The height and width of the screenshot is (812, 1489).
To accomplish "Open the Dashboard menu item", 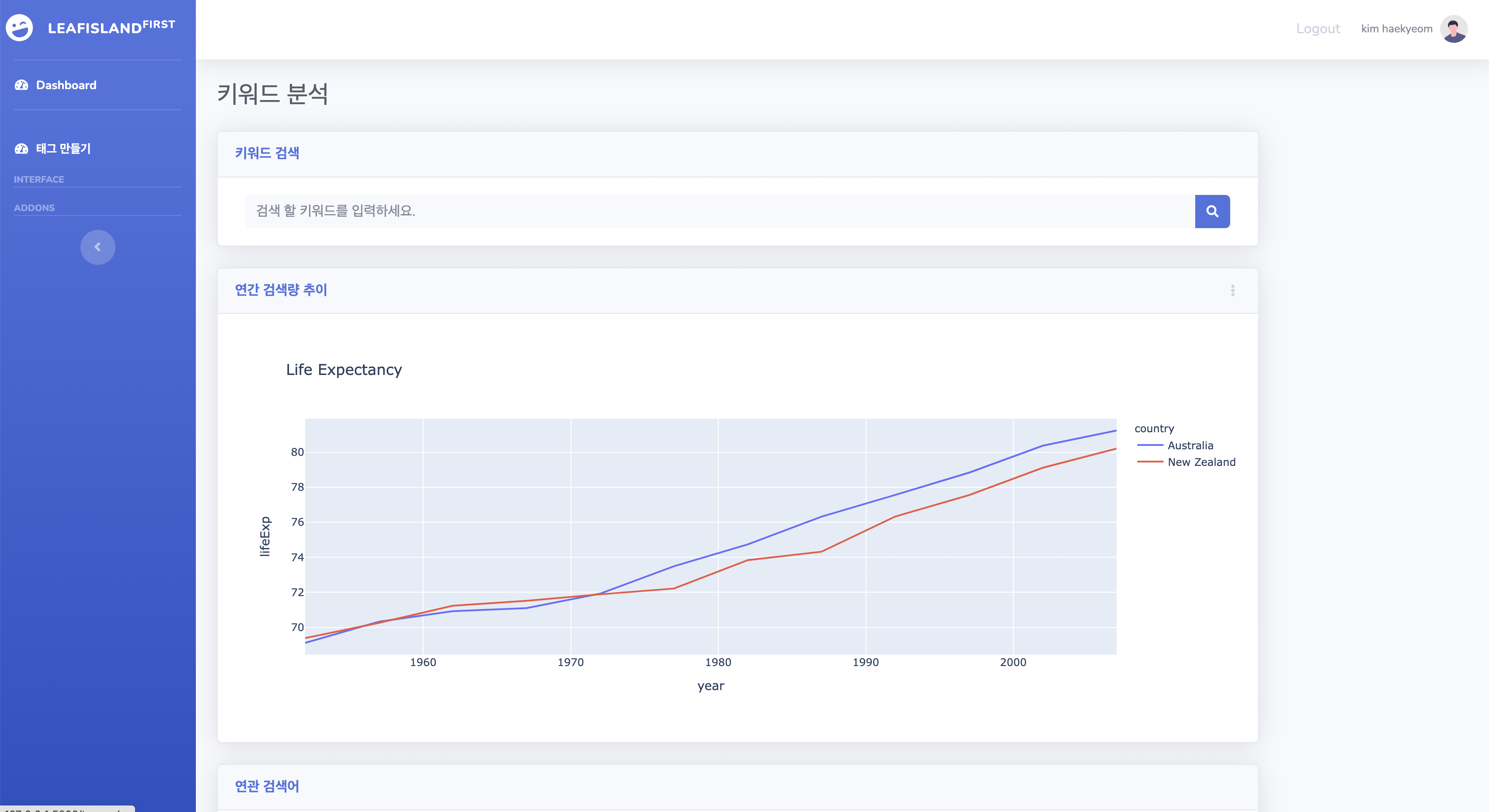I will point(66,85).
